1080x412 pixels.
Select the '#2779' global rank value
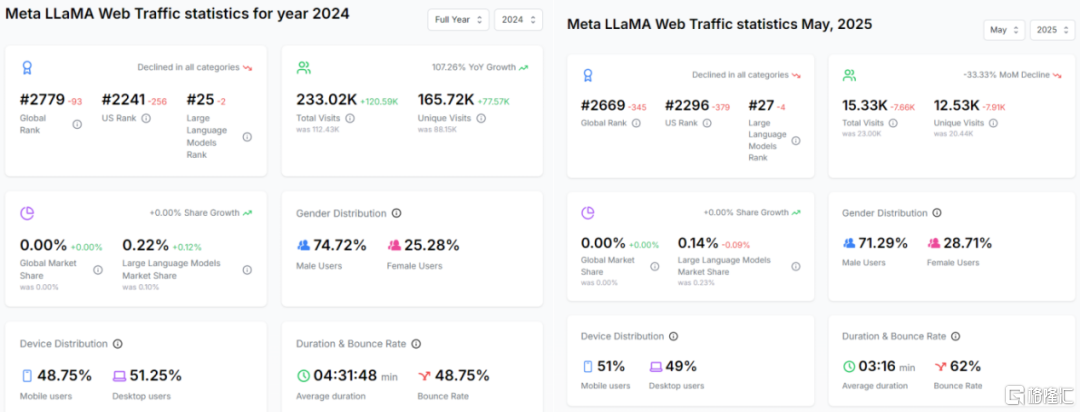[42, 101]
